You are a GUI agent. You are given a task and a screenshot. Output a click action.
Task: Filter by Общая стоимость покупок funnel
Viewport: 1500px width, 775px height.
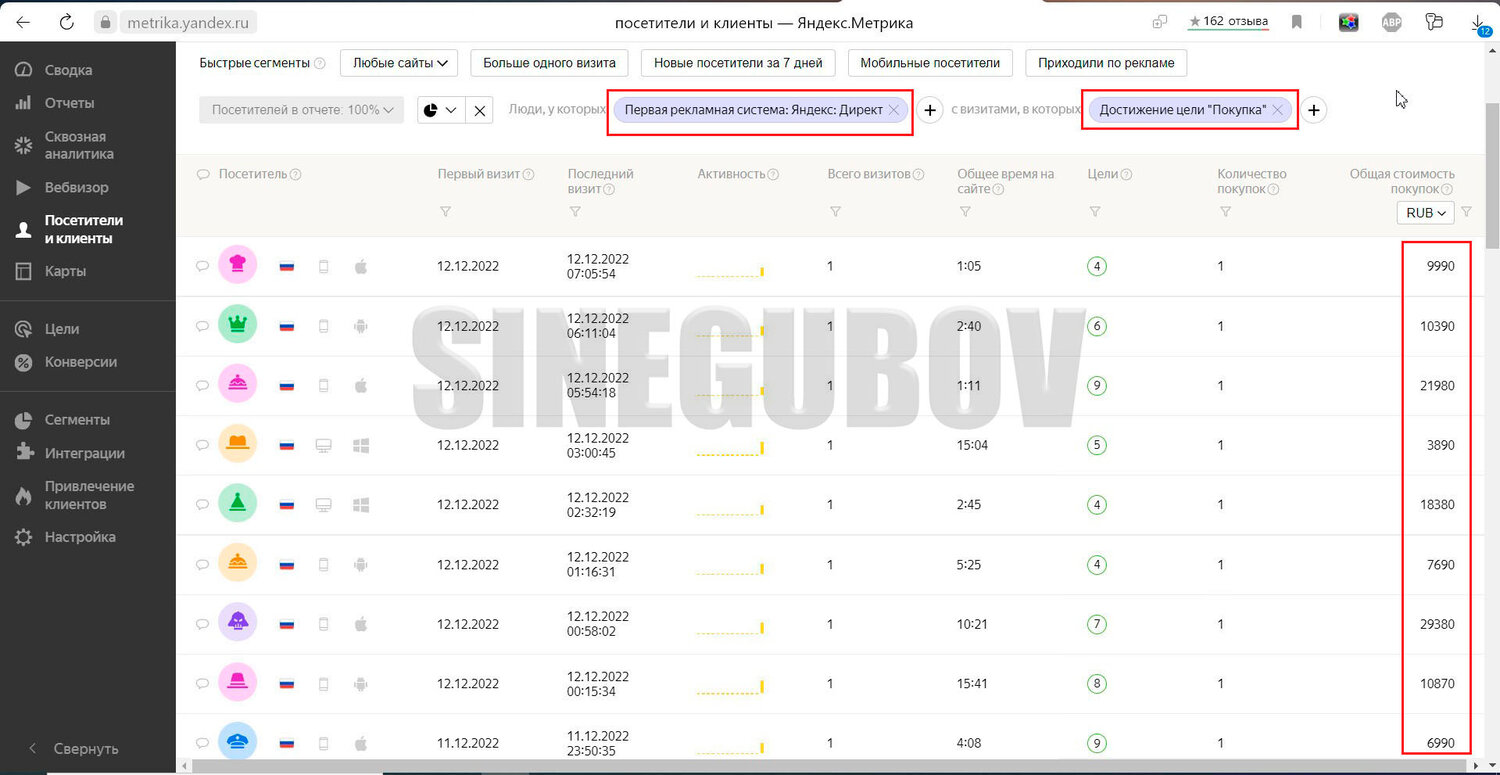1466,211
